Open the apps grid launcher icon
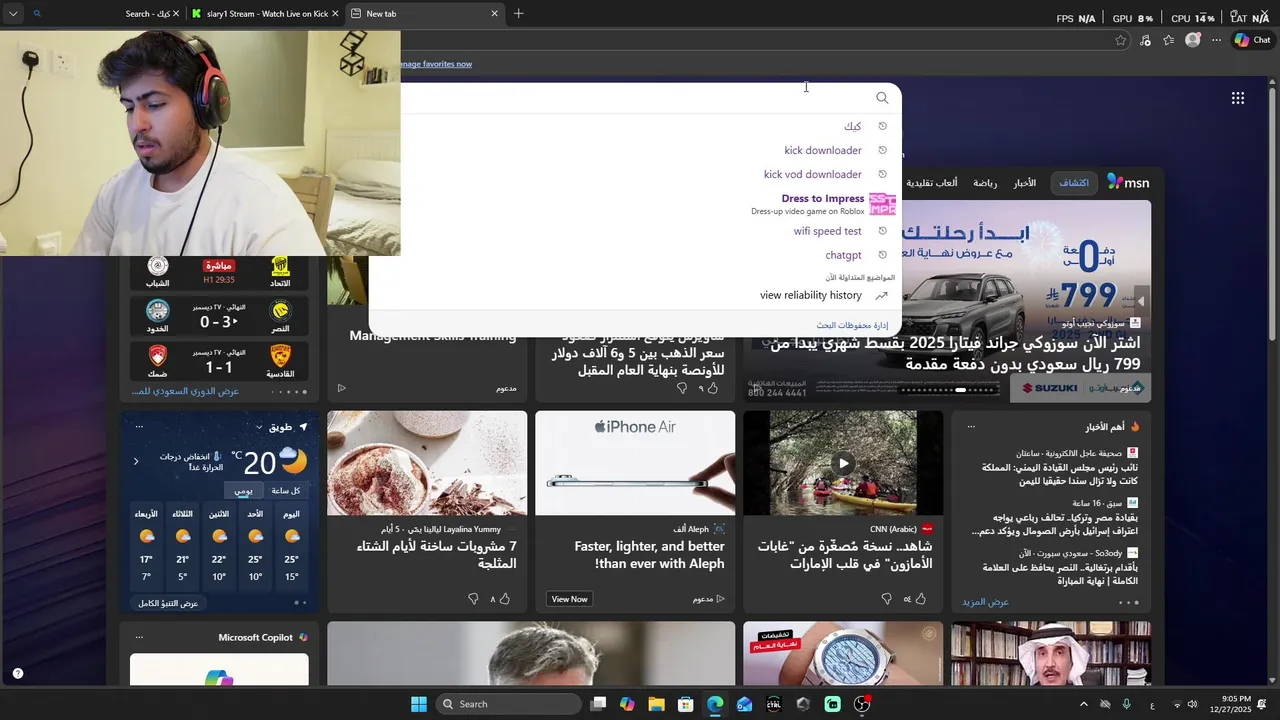The image size is (1280, 720). (1238, 98)
